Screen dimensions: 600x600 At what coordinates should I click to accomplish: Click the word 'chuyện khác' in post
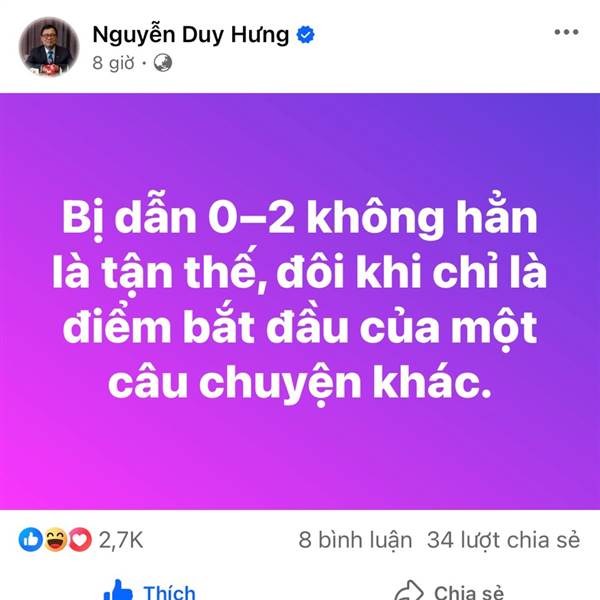pos(345,383)
